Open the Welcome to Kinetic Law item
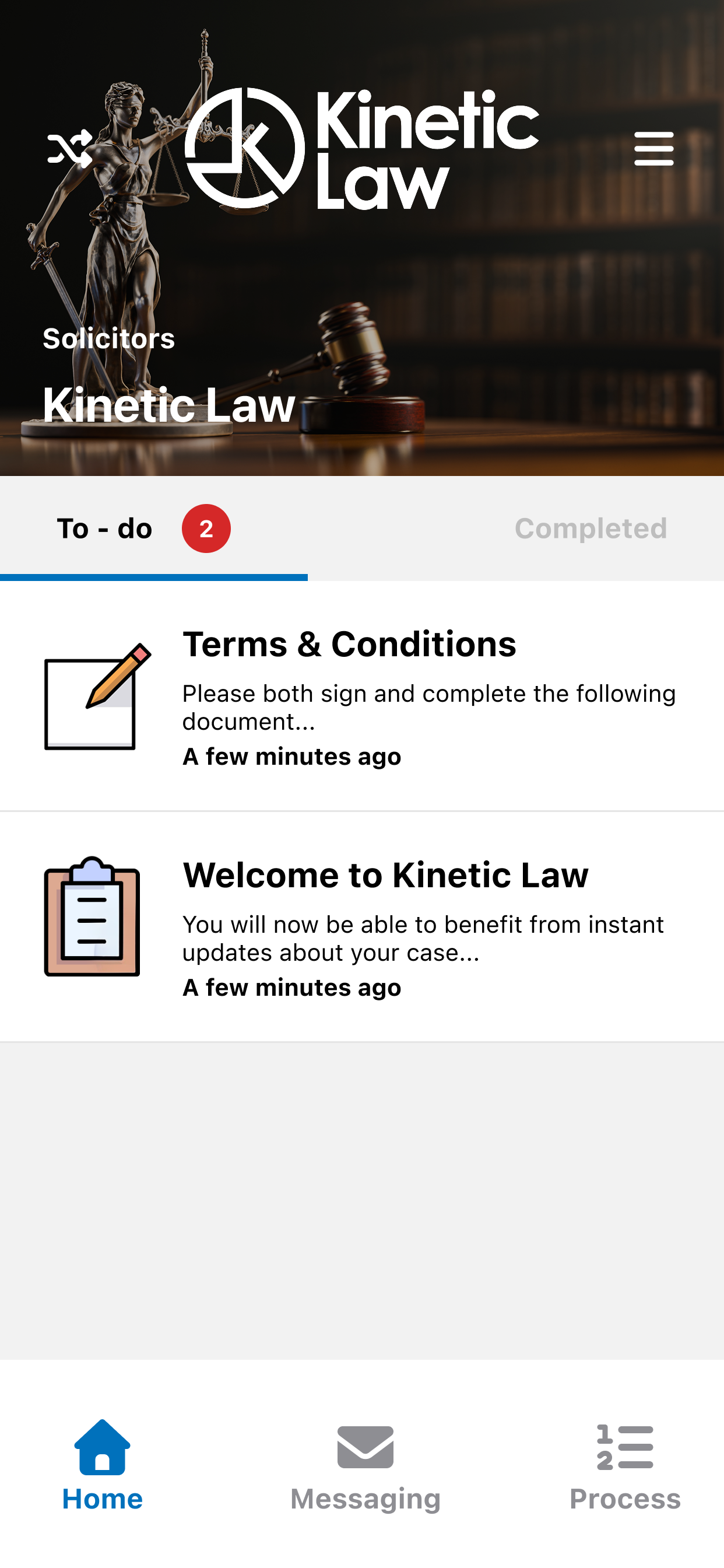This screenshot has width=724, height=1568. tap(362, 927)
